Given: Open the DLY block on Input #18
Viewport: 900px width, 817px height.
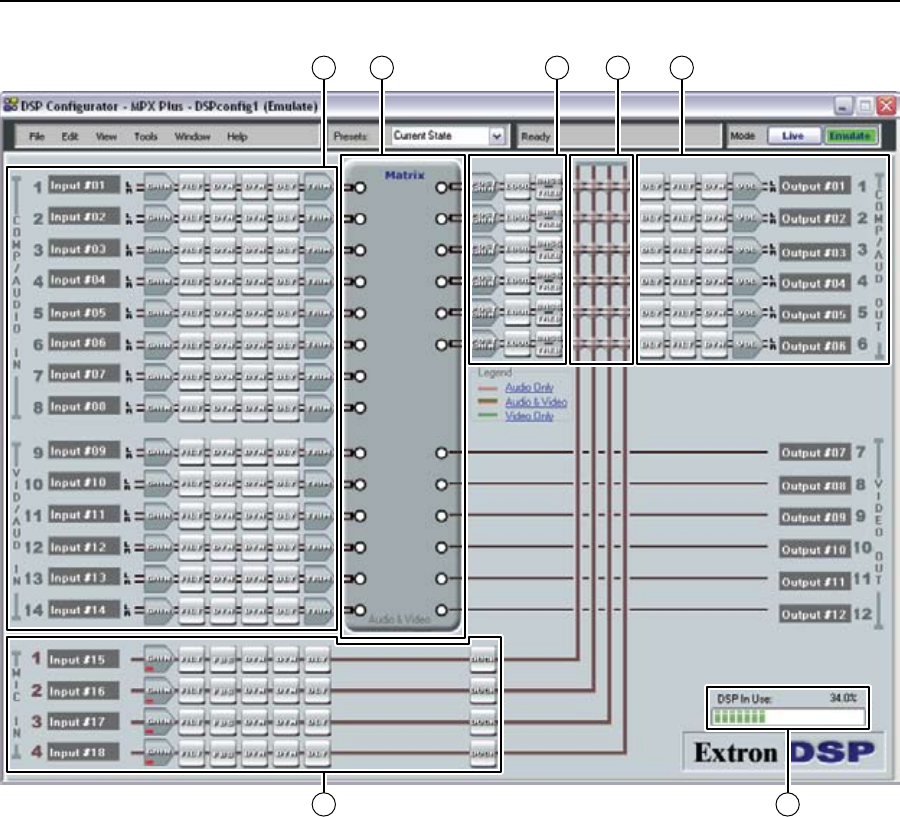Looking at the screenshot, I should (317, 753).
